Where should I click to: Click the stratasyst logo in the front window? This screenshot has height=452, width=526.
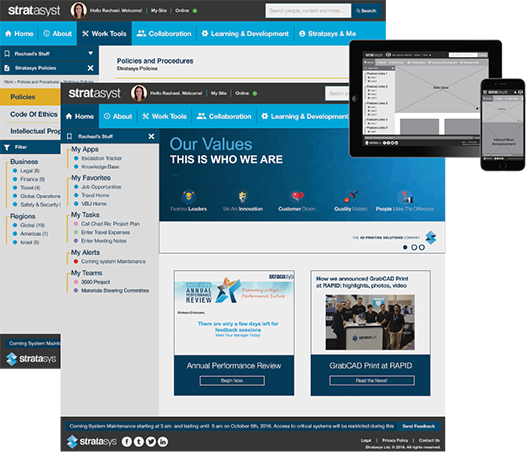[x=95, y=93]
